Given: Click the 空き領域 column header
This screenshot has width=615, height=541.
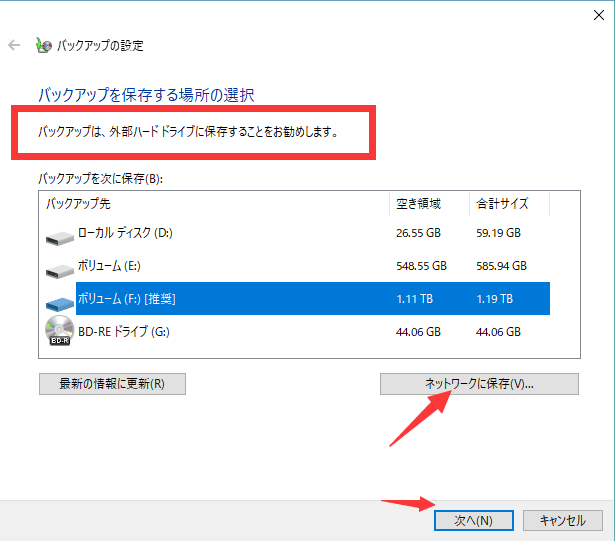Looking at the screenshot, I should [429, 204].
